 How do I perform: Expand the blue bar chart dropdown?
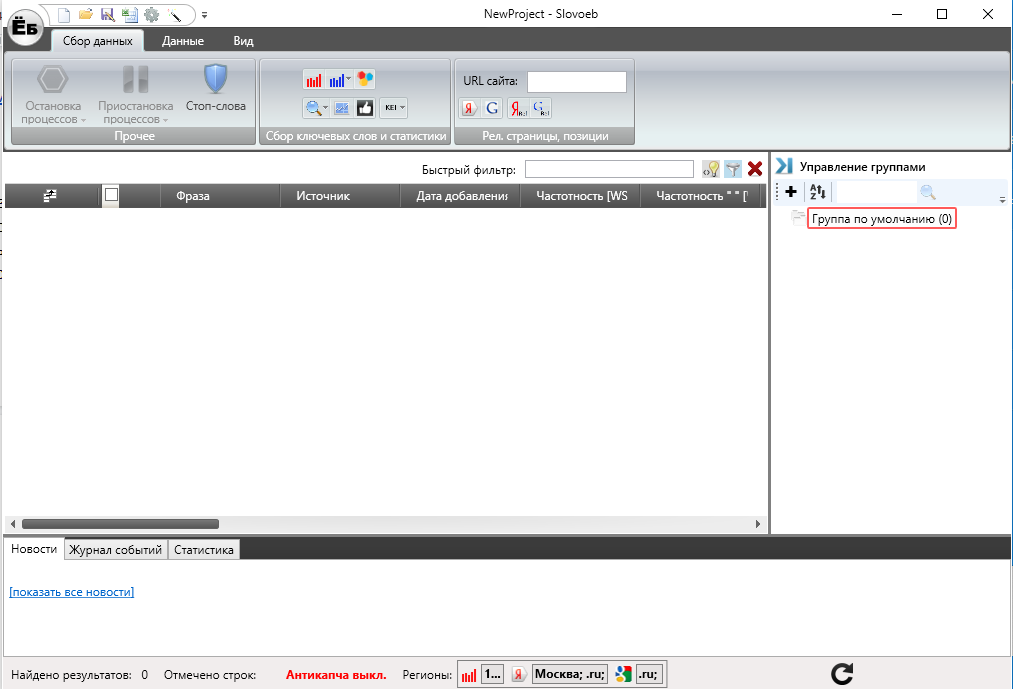pos(340,80)
